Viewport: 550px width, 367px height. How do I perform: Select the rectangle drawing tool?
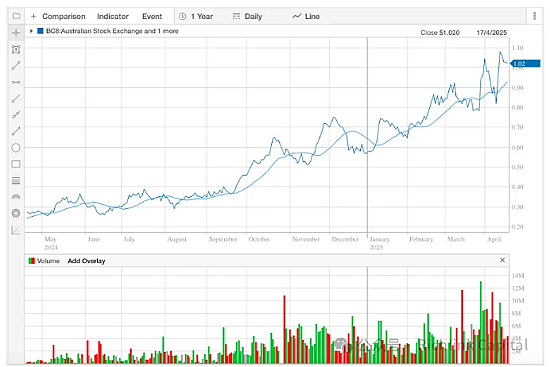pos(16,164)
